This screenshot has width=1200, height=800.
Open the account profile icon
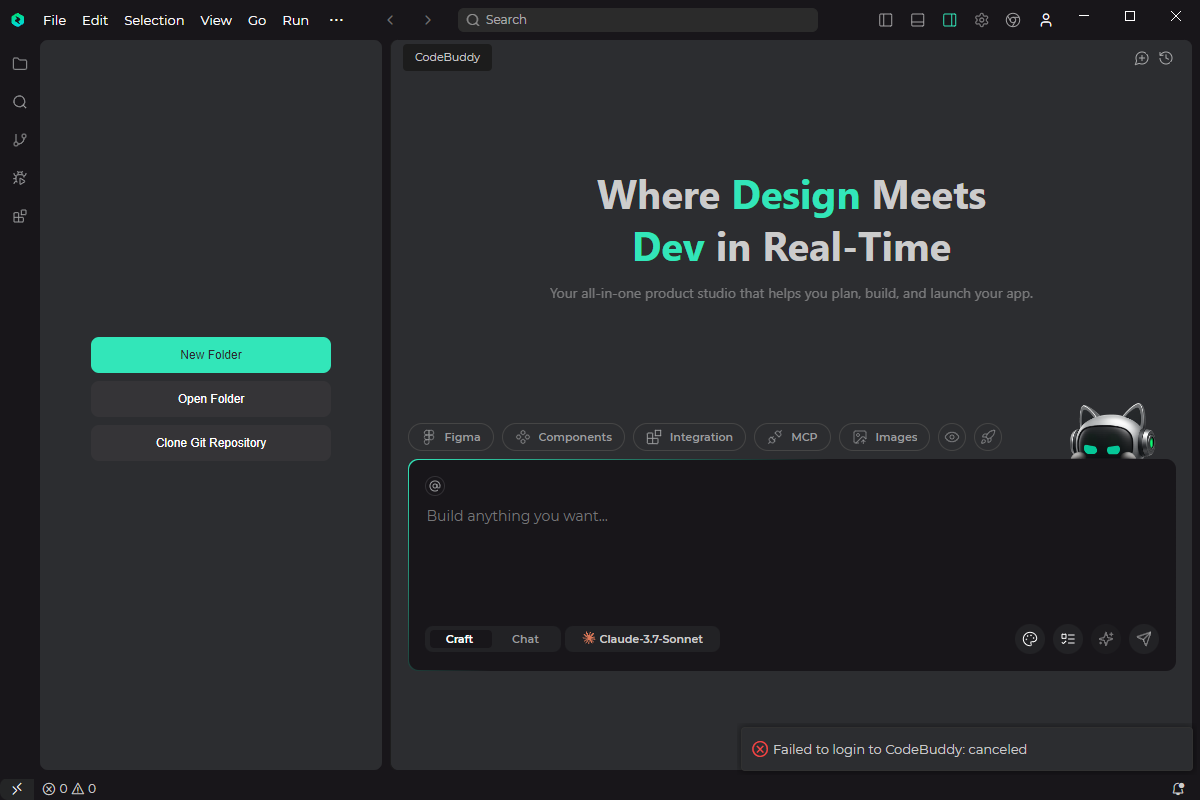[1046, 20]
